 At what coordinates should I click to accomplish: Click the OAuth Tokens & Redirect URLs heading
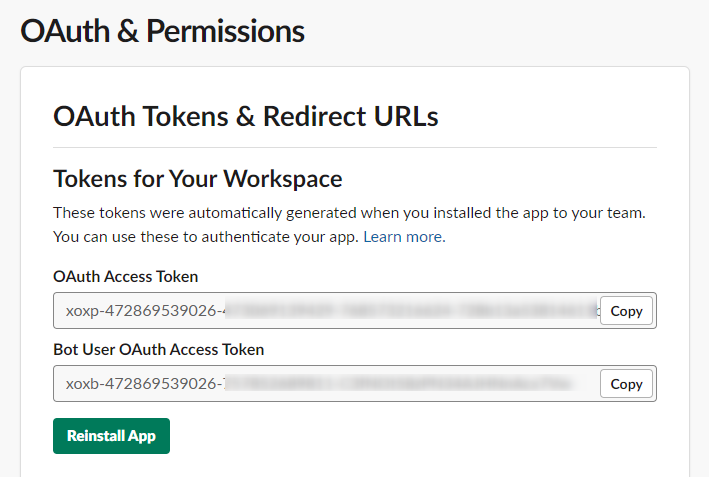pyautogui.click(x=246, y=116)
